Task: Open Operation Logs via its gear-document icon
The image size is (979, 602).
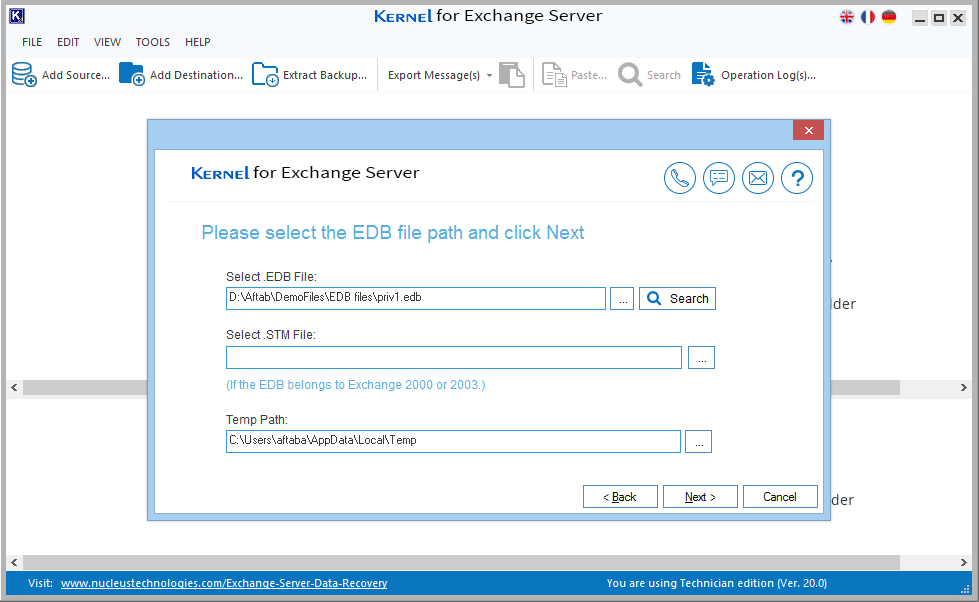Action: click(703, 74)
